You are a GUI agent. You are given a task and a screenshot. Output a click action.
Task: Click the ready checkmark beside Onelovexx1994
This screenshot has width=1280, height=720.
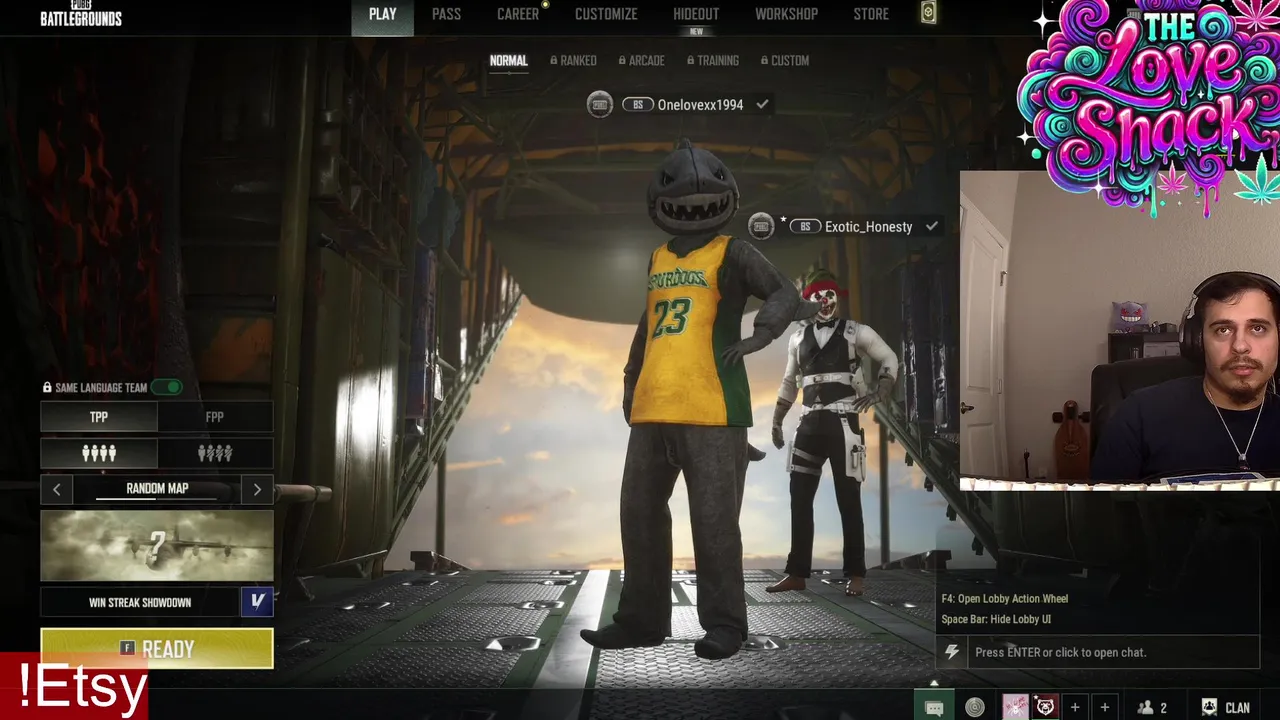[x=762, y=104]
